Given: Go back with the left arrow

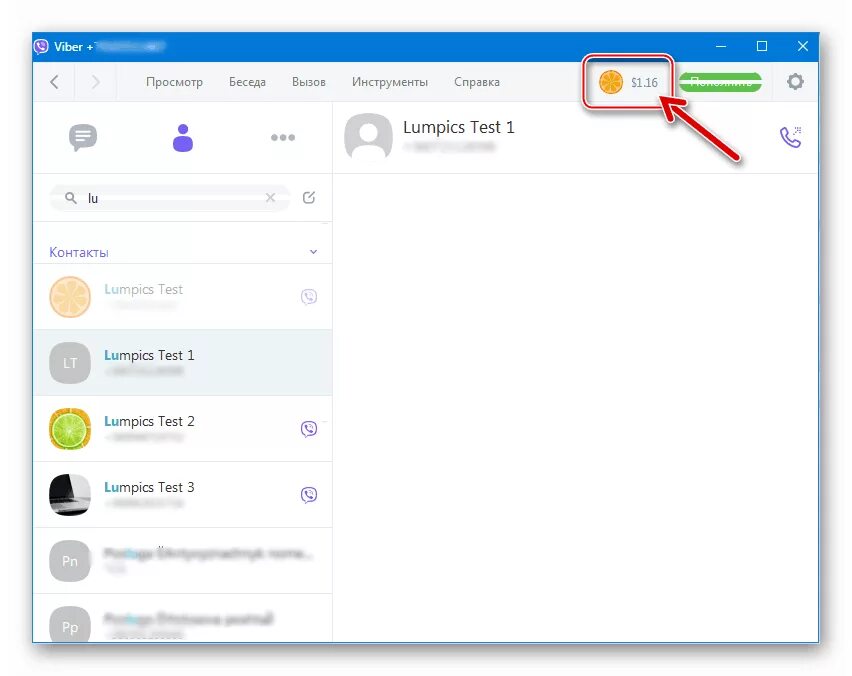Looking at the screenshot, I should 54,82.
